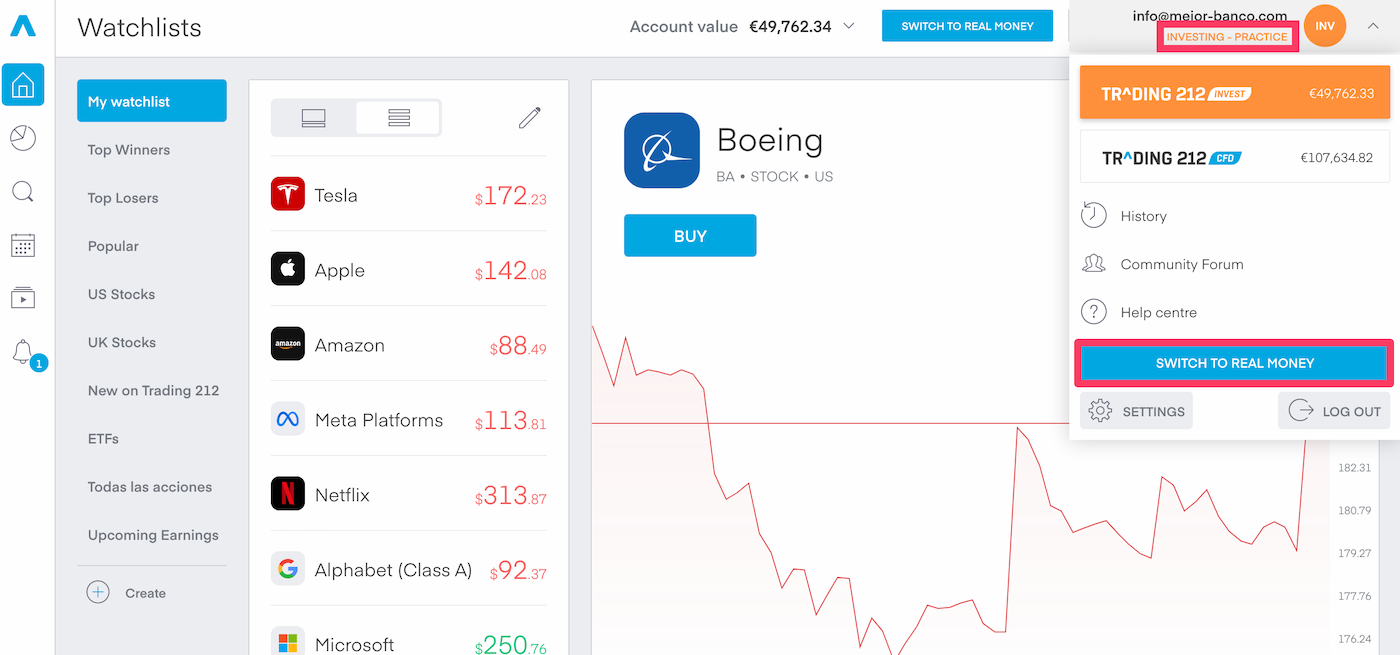Select the My watchlist tab

point(152,101)
